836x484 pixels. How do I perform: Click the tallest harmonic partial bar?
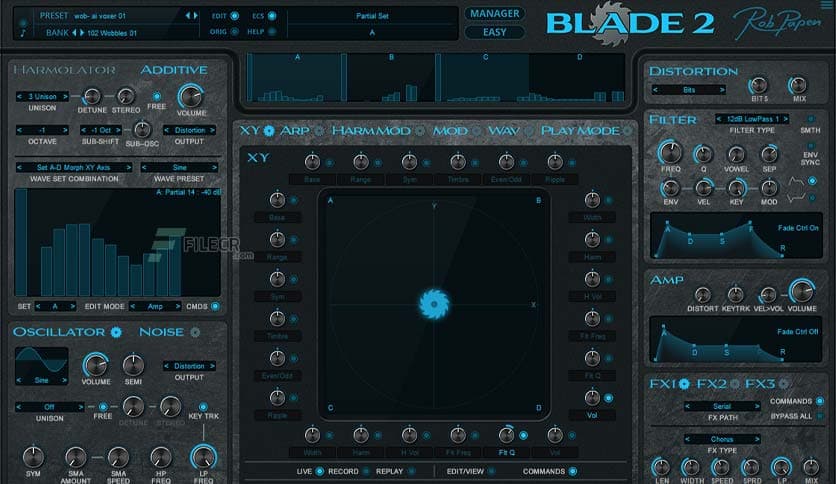click(x=21, y=243)
